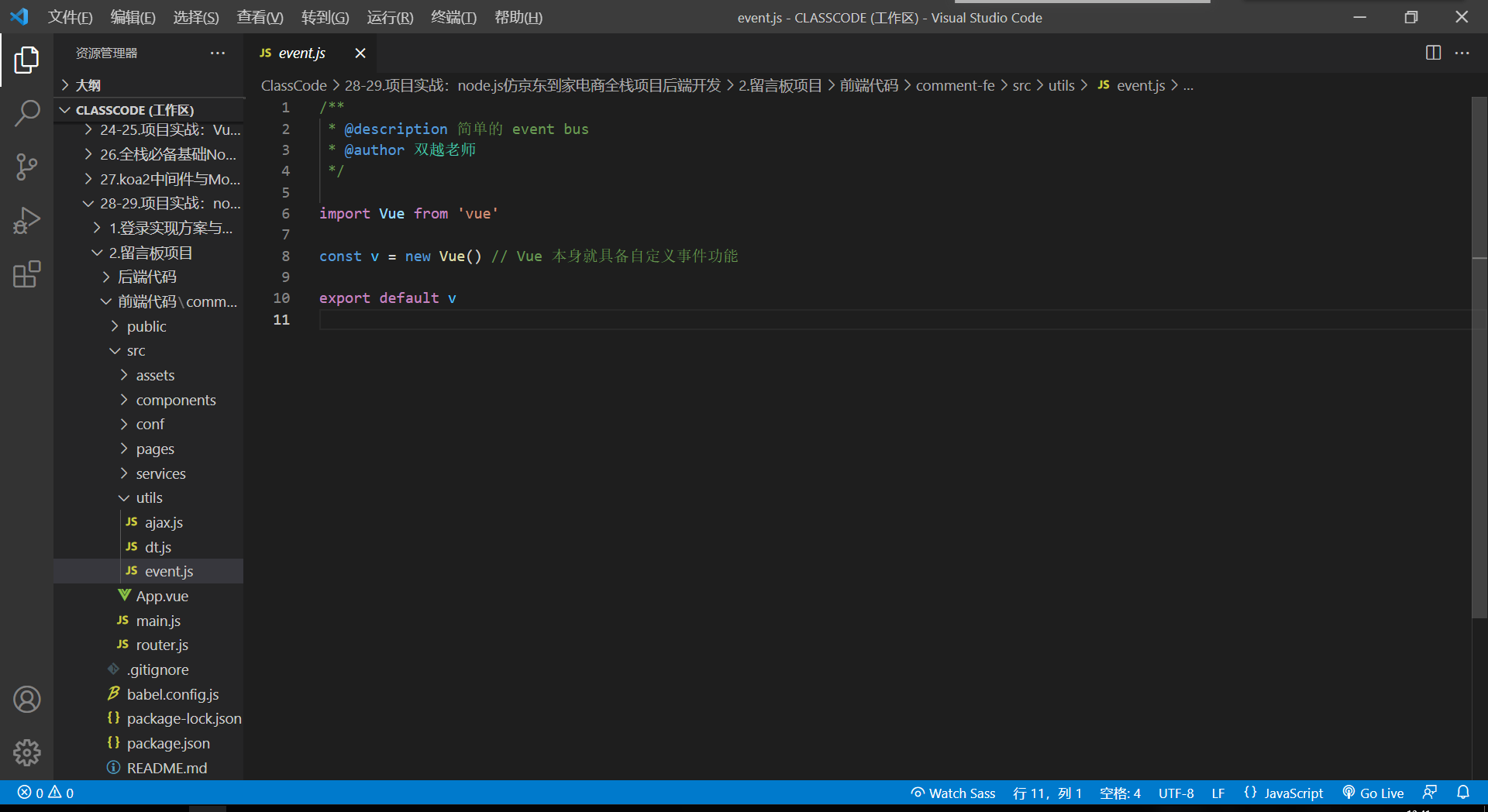The image size is (1488, 812).
Task: Close the event.js editor tab
Action: click(x=360, y=53)
